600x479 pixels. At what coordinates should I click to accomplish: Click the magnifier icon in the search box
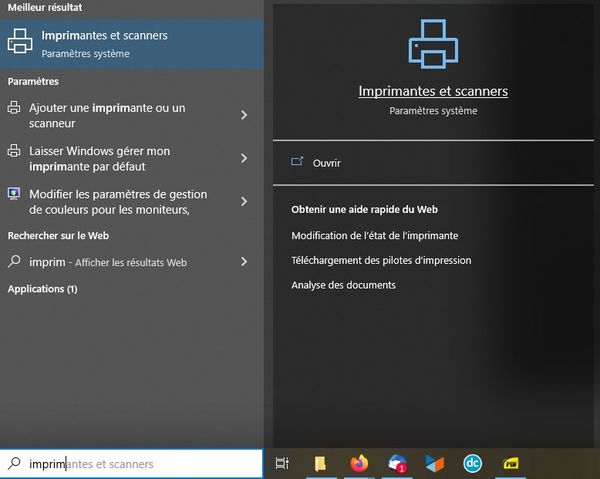14,463
